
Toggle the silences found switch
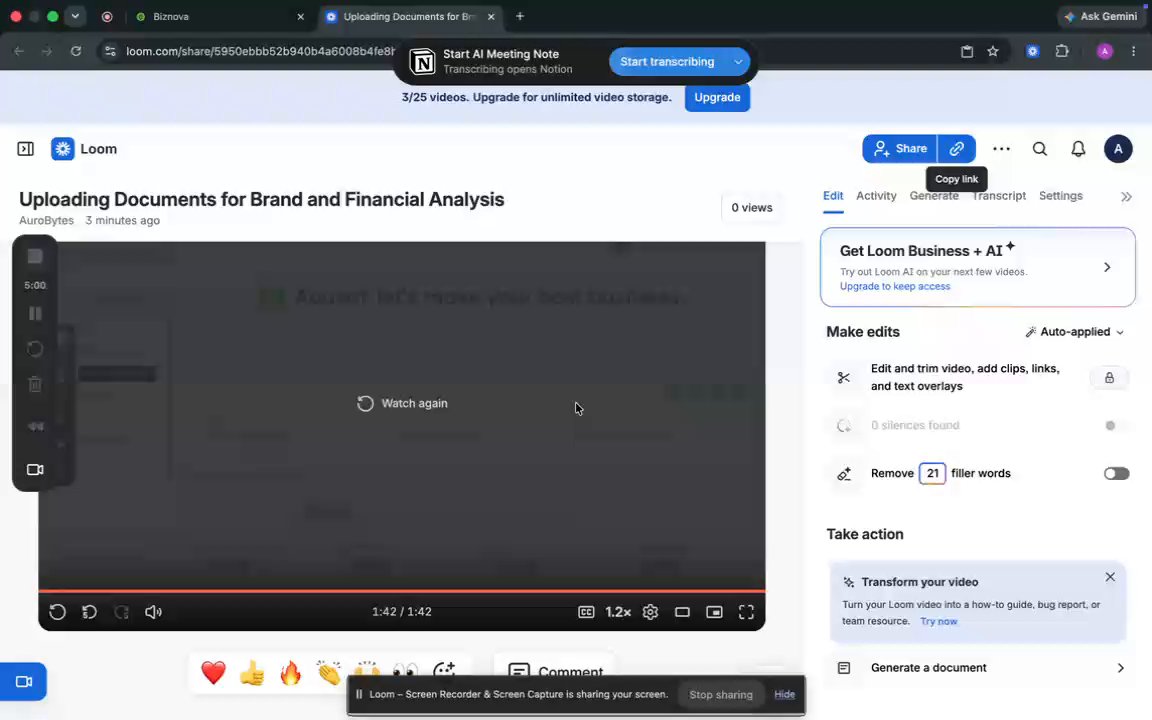click(x=1116, y=425)
